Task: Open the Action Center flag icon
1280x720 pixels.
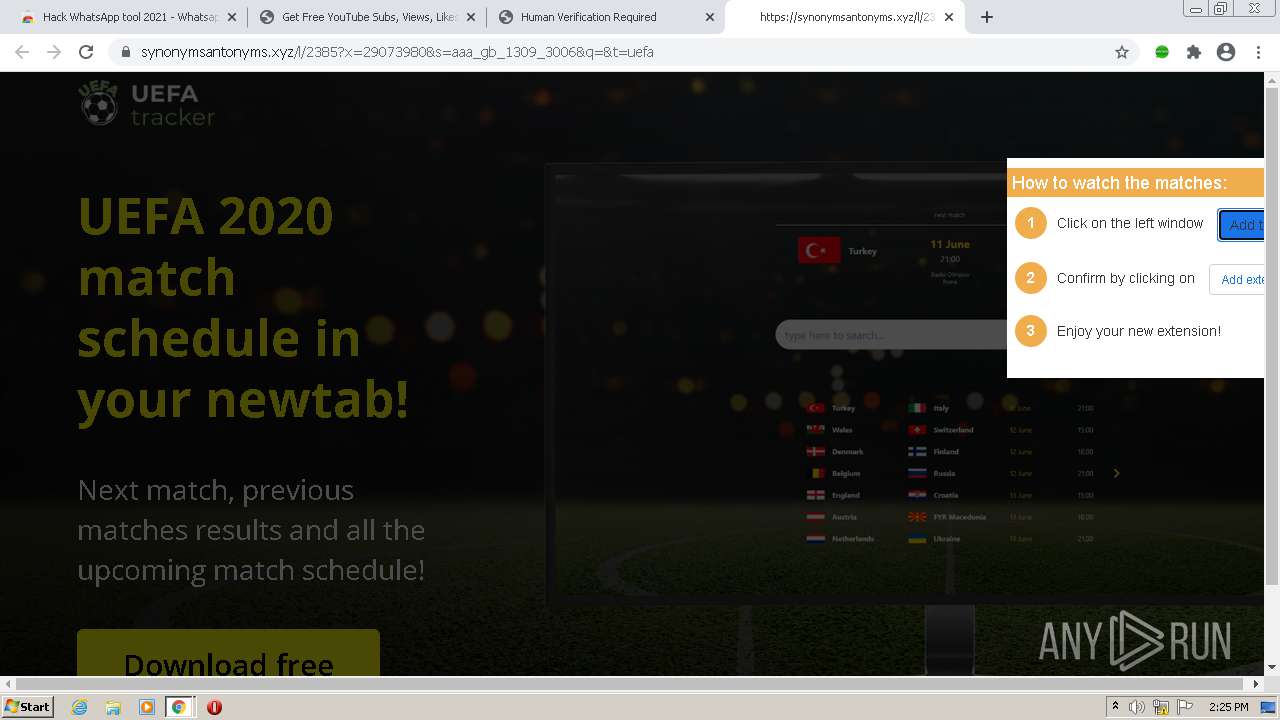Action: (1185, 707)
